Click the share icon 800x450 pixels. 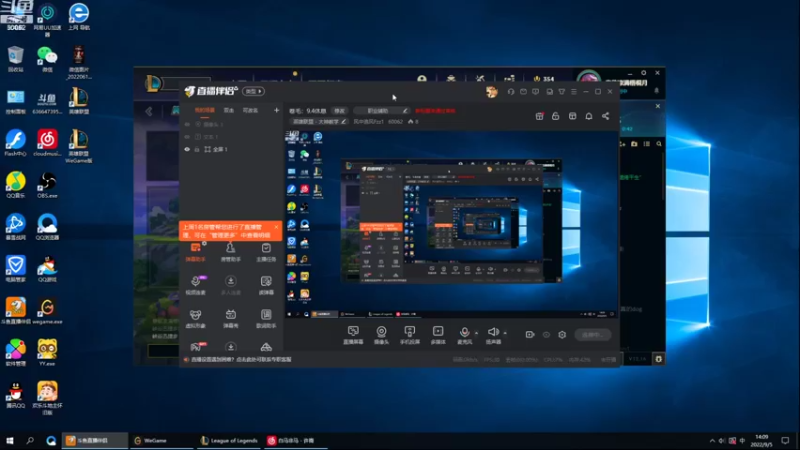click(606, 116)
